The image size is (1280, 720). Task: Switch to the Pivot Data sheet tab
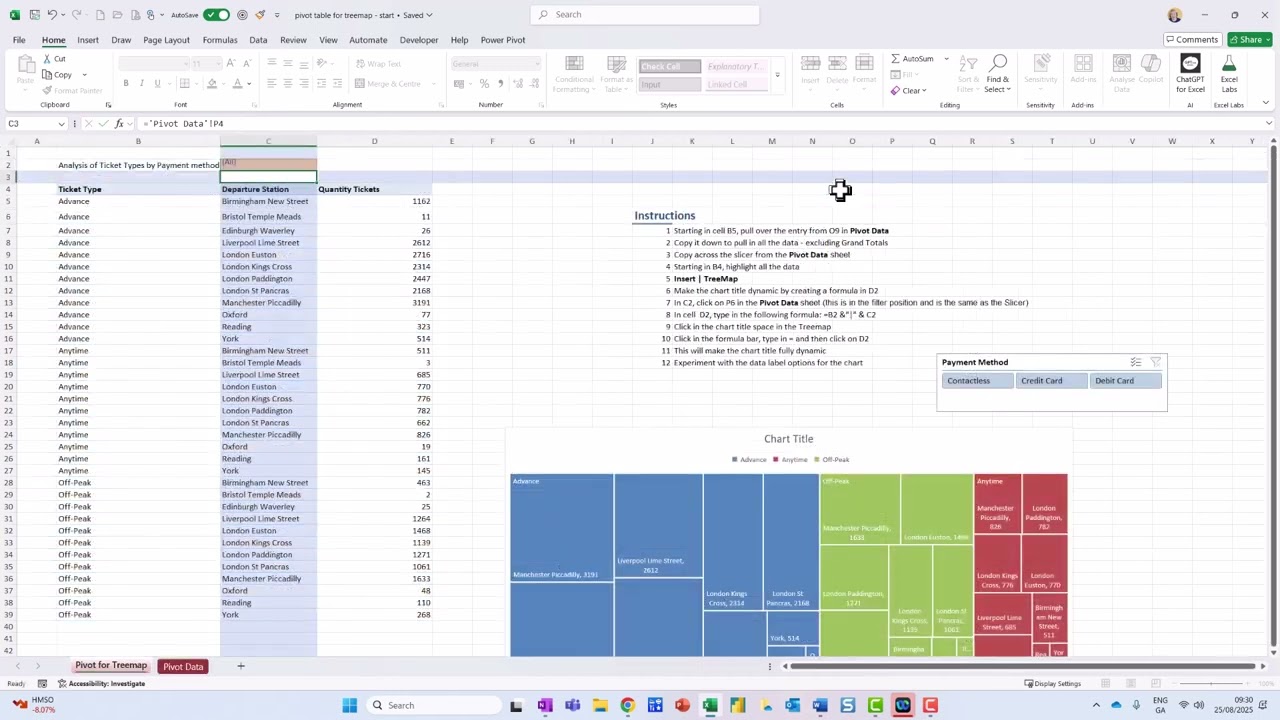pyautogui.click(x=183, y=667)
